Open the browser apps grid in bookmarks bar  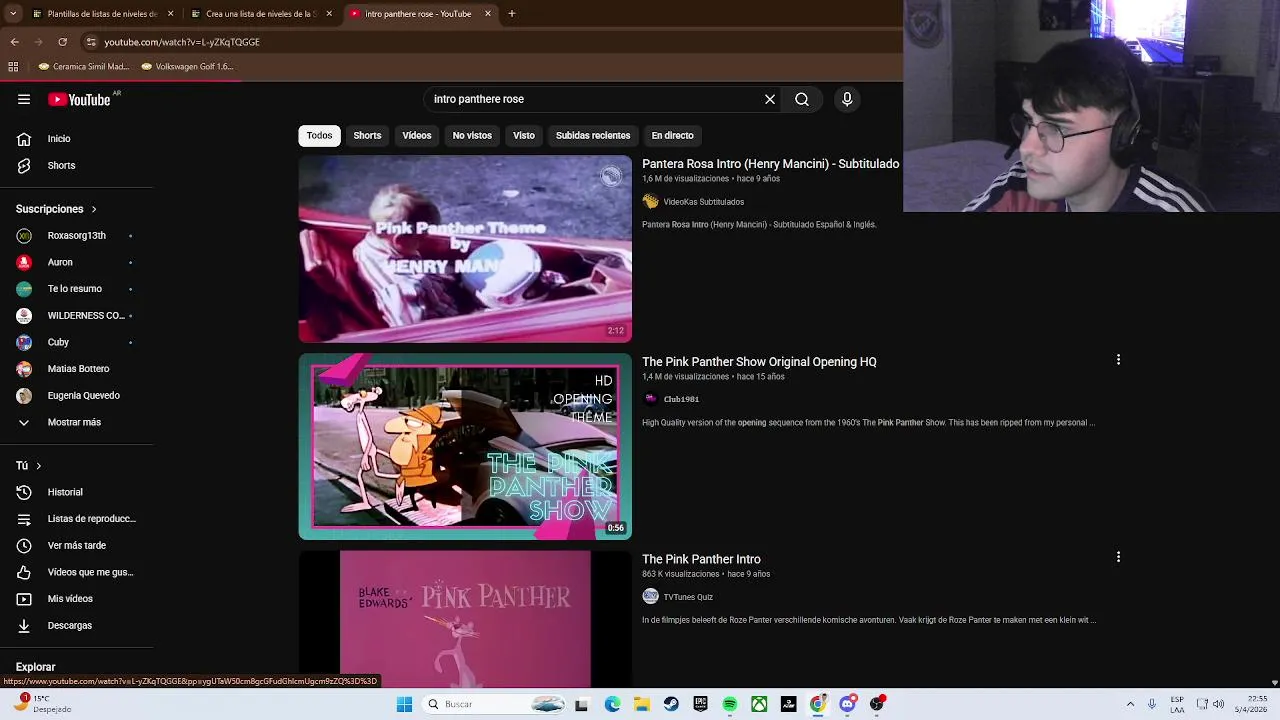[x=13, y=66]
